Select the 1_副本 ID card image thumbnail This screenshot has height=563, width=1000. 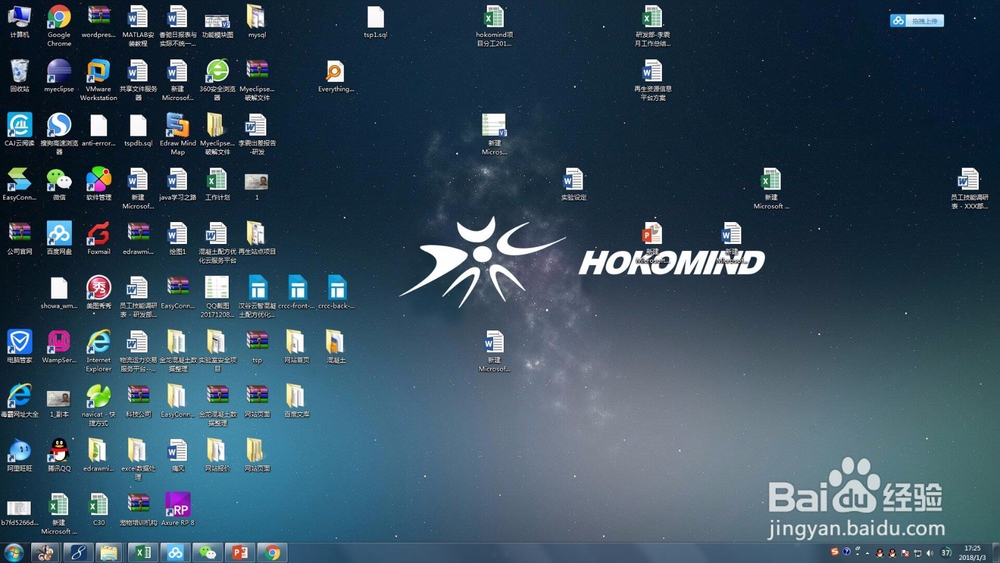point(59,400)
